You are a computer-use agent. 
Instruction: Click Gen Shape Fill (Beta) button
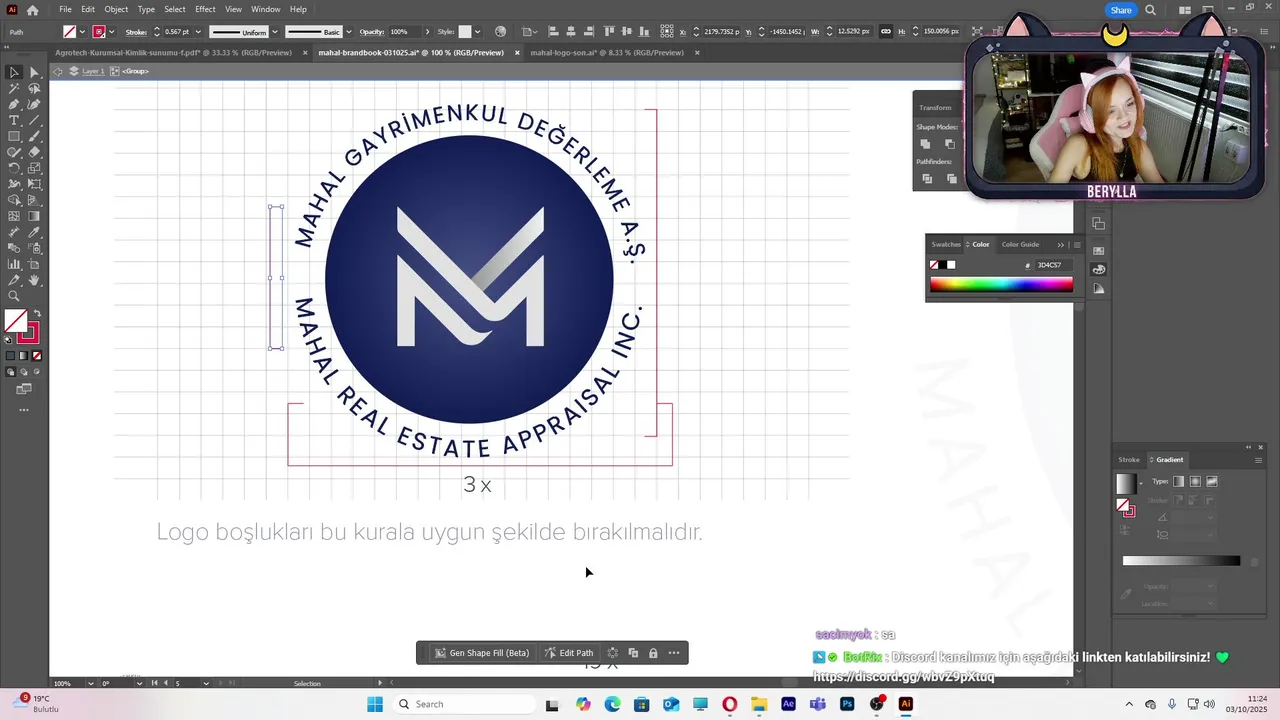pyautogui.click(x=482, y=653)
